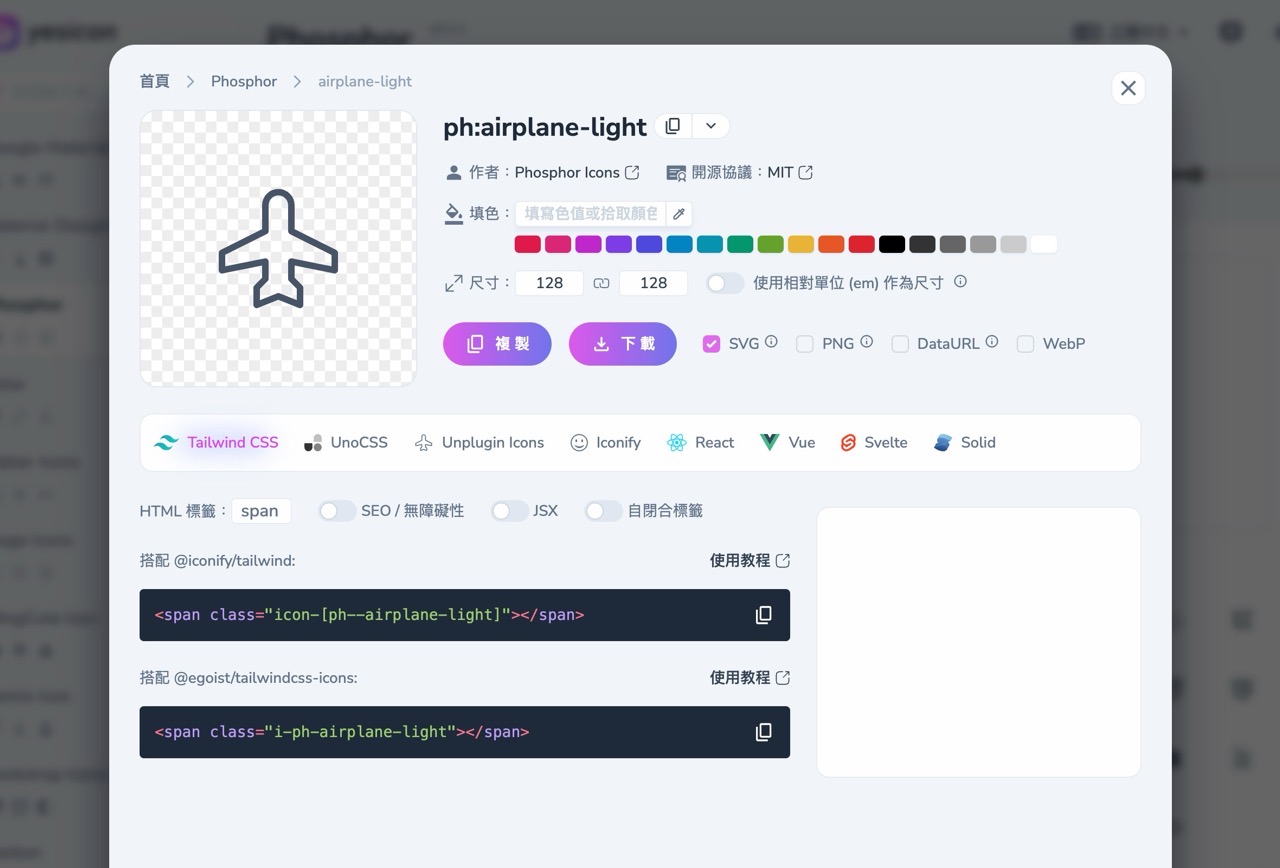This screenshot has height=868, width=1280.
Task: Enable the 自閉合標籤 self-closing tag toggle
Action: pyautogui.click(x=603, y=511)
